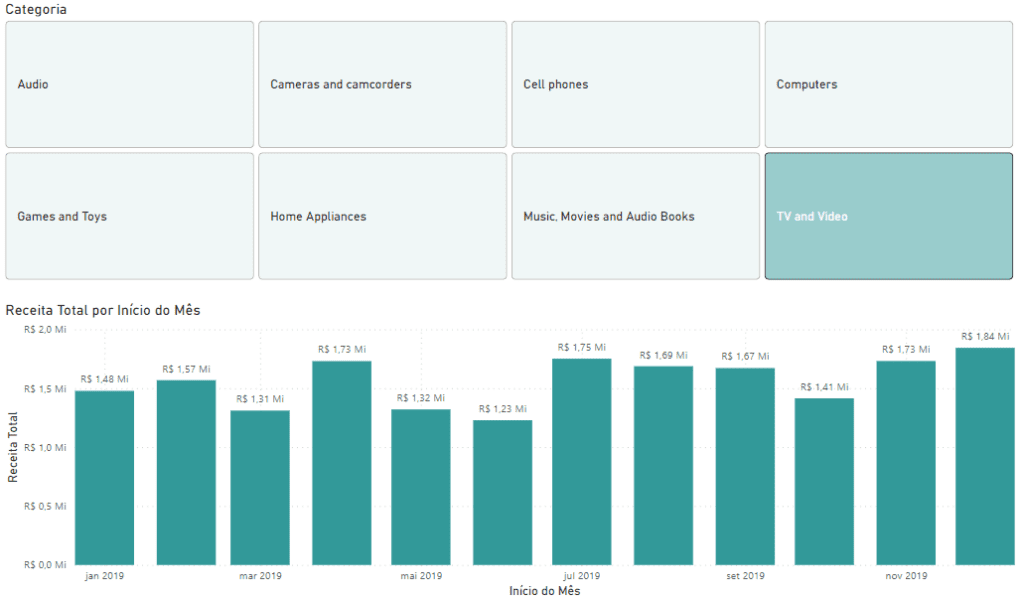Screen dimensions: 1024x600
Task: Select the Games and Toys tile
Action: [129, 216]
